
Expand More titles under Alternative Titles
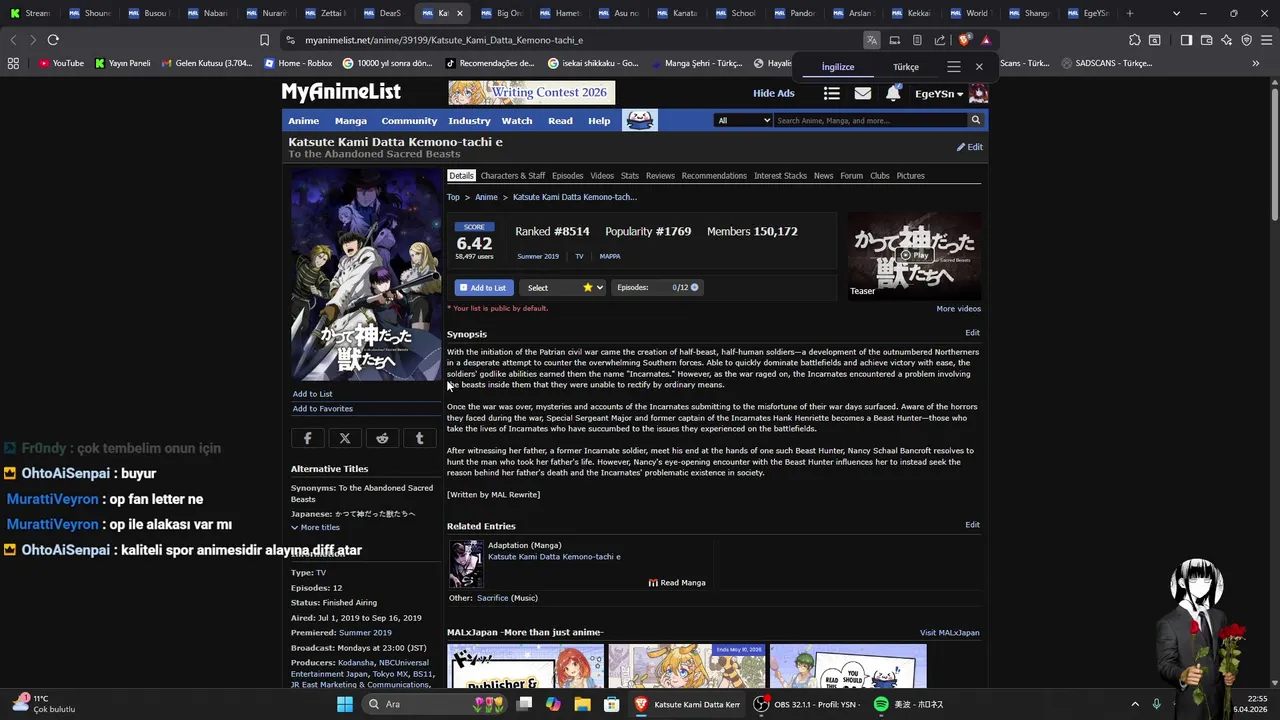point(315,527)
